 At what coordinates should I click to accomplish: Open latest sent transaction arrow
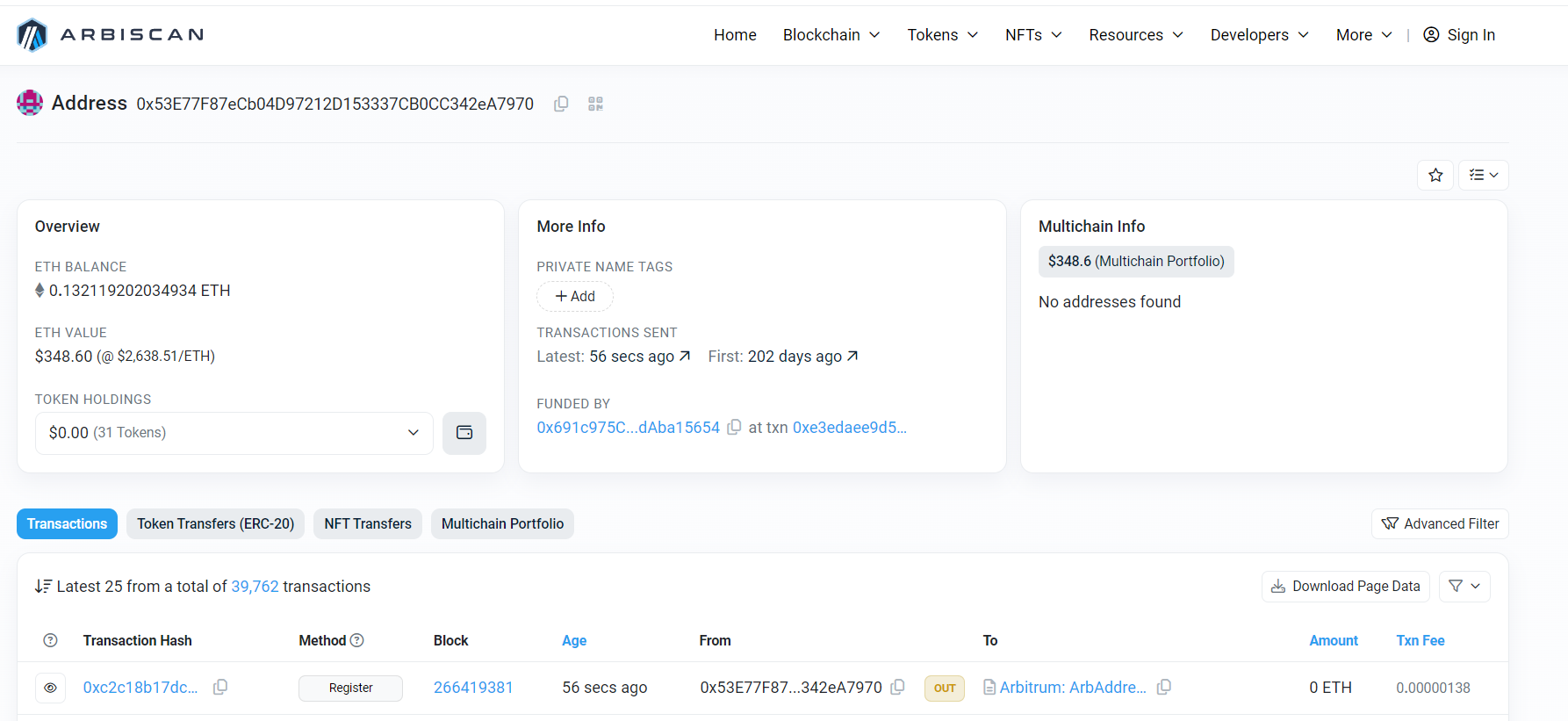685,356
